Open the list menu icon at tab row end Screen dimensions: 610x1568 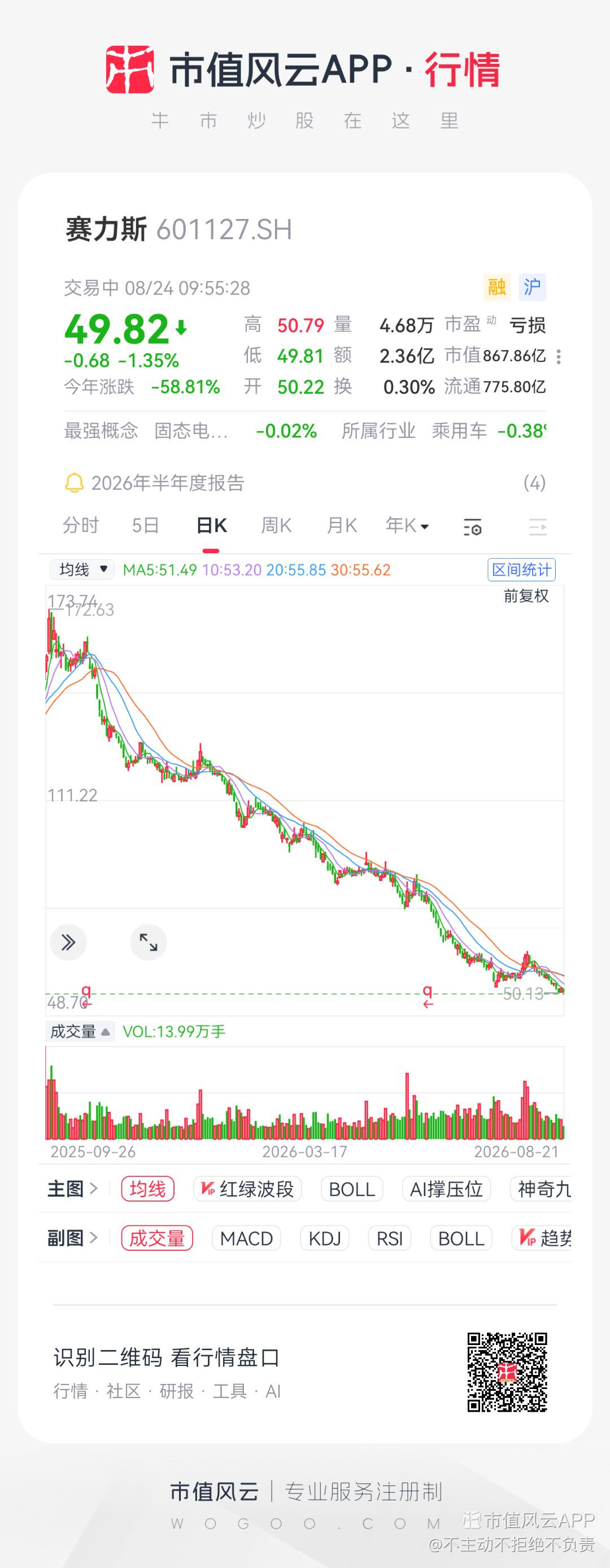point(538,527)
